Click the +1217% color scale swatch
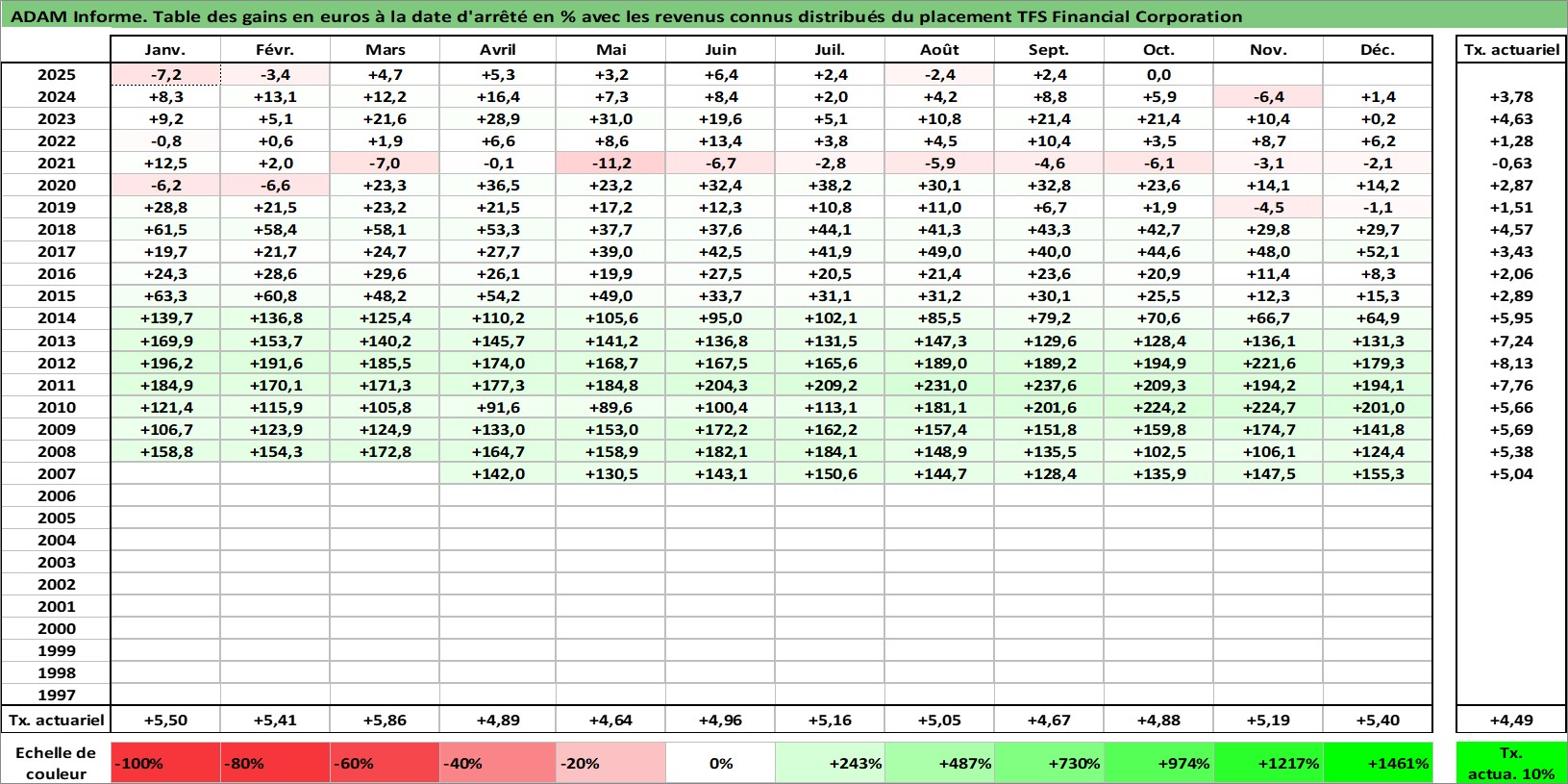 tap(1268, 762)
